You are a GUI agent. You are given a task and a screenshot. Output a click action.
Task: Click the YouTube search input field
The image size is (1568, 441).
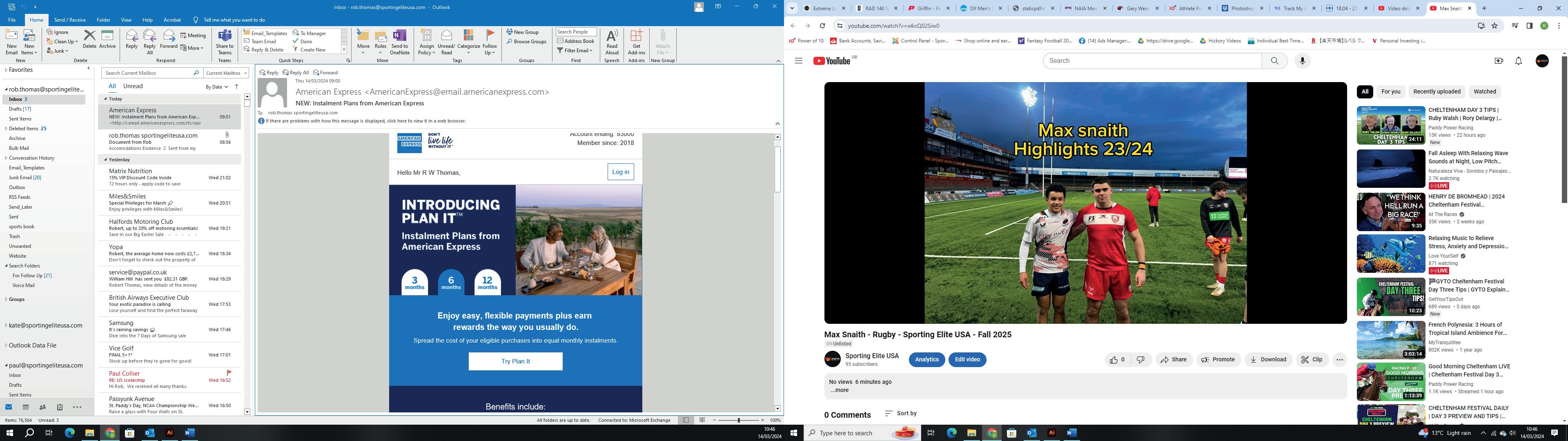[x=1151, y=61]
